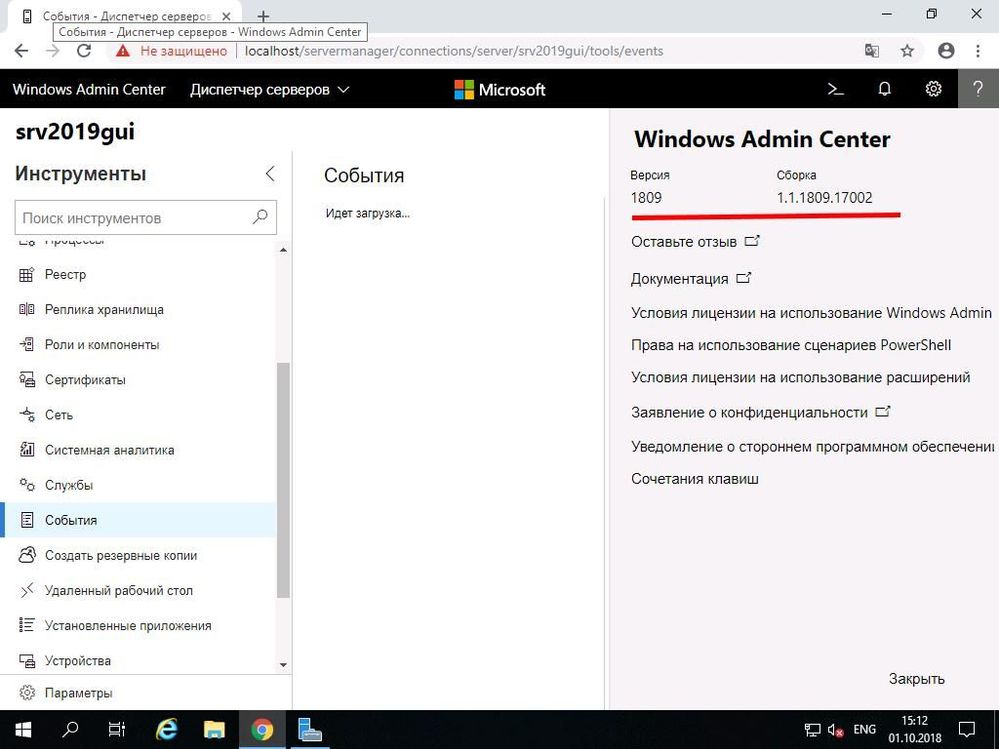This screenshot has width=999, height=749.
Task: Click the Installed apps (Установленные приложения) icon
Action: tap(27, 625)
